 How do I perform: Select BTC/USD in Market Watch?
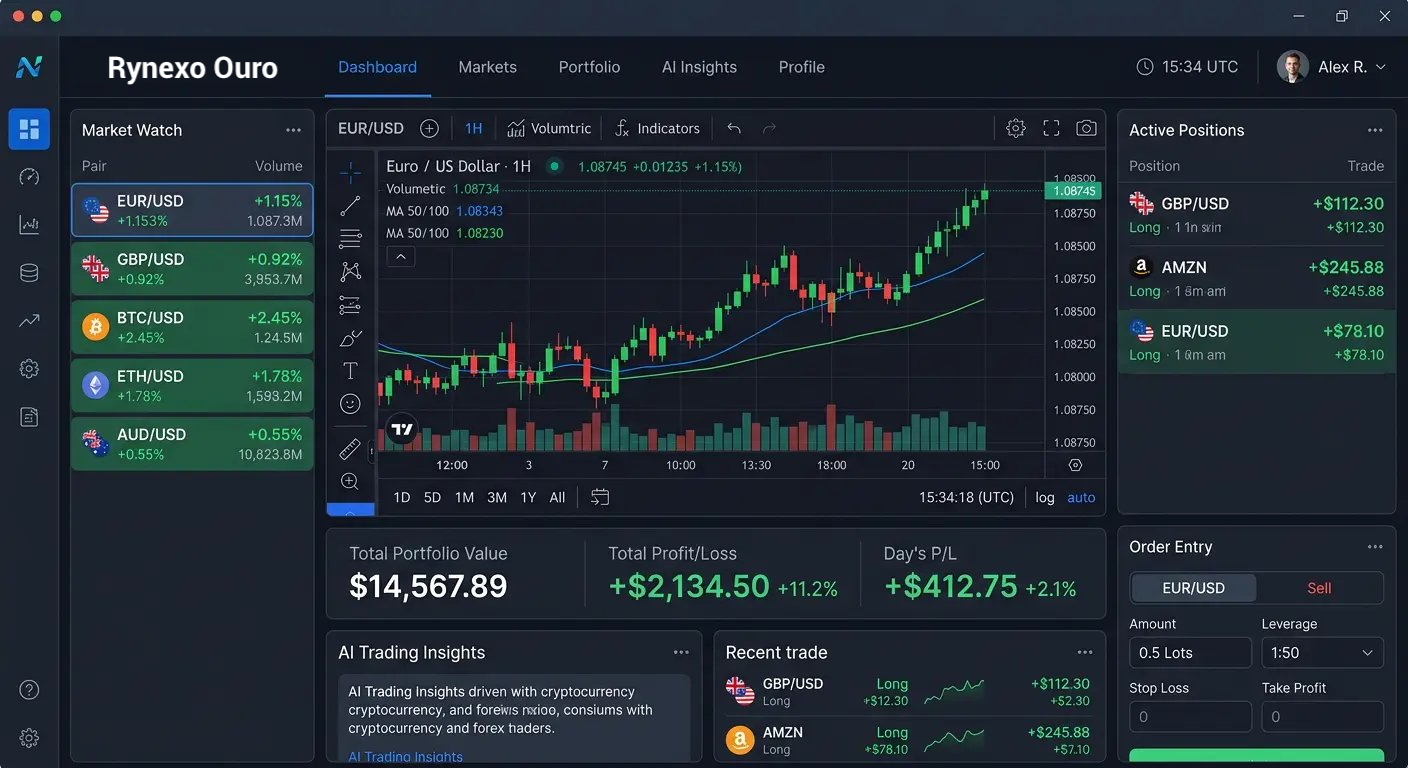point(192,327)
